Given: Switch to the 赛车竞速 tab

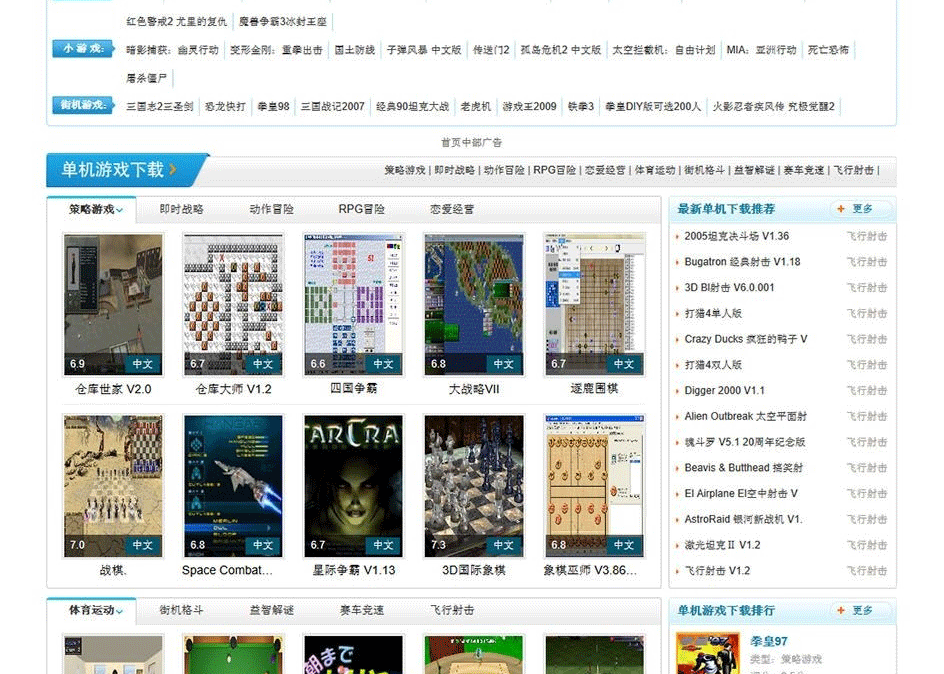Looking at the screenshot, I should [x=362, y=610].
